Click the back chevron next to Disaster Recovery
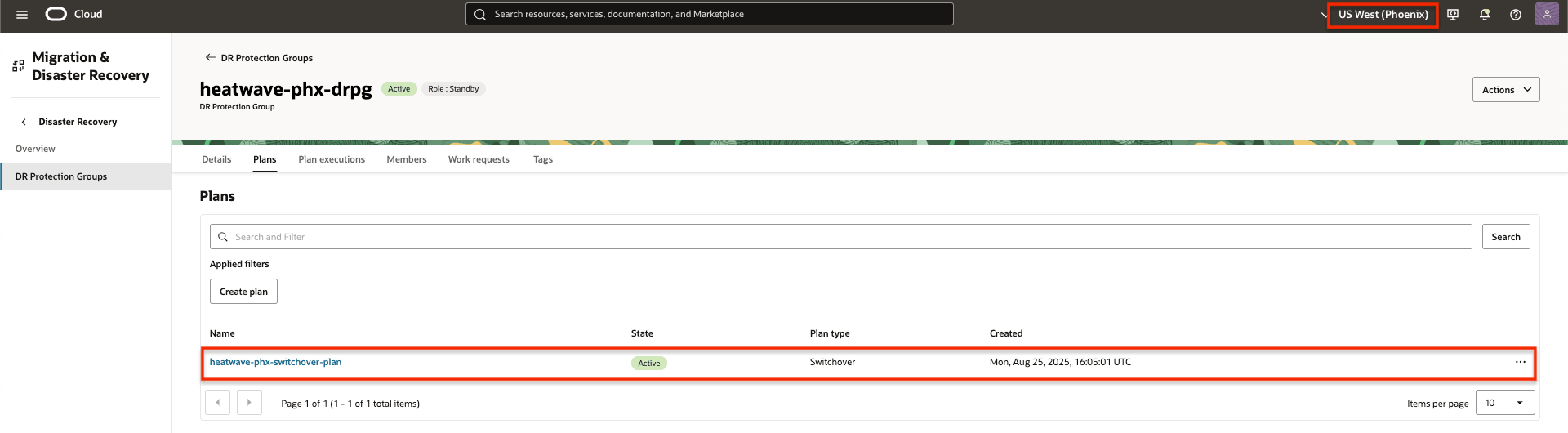 pyautogui.click(x=24, y=122)
